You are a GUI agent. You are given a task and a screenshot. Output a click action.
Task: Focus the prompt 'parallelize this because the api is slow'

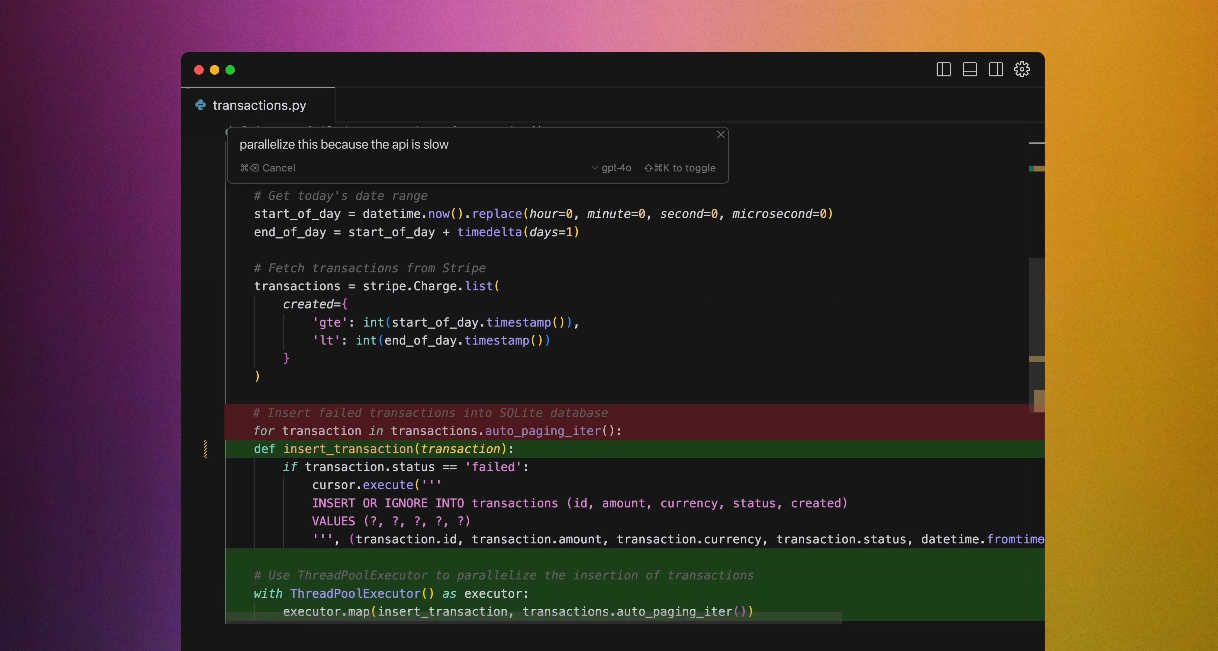click(344, 145)
